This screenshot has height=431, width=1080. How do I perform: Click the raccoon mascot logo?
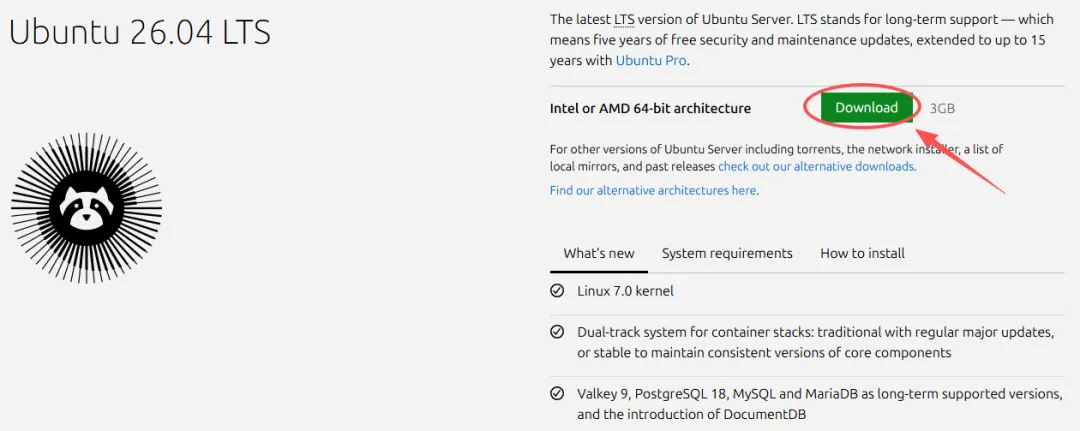coord(86,207)
